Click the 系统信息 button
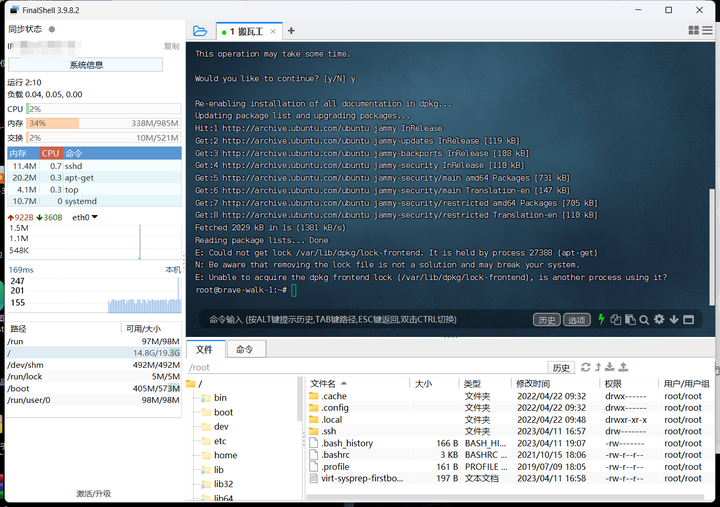The height and width of the screenshot is (507, 720). pyautogui.click(x=86, y=65)
